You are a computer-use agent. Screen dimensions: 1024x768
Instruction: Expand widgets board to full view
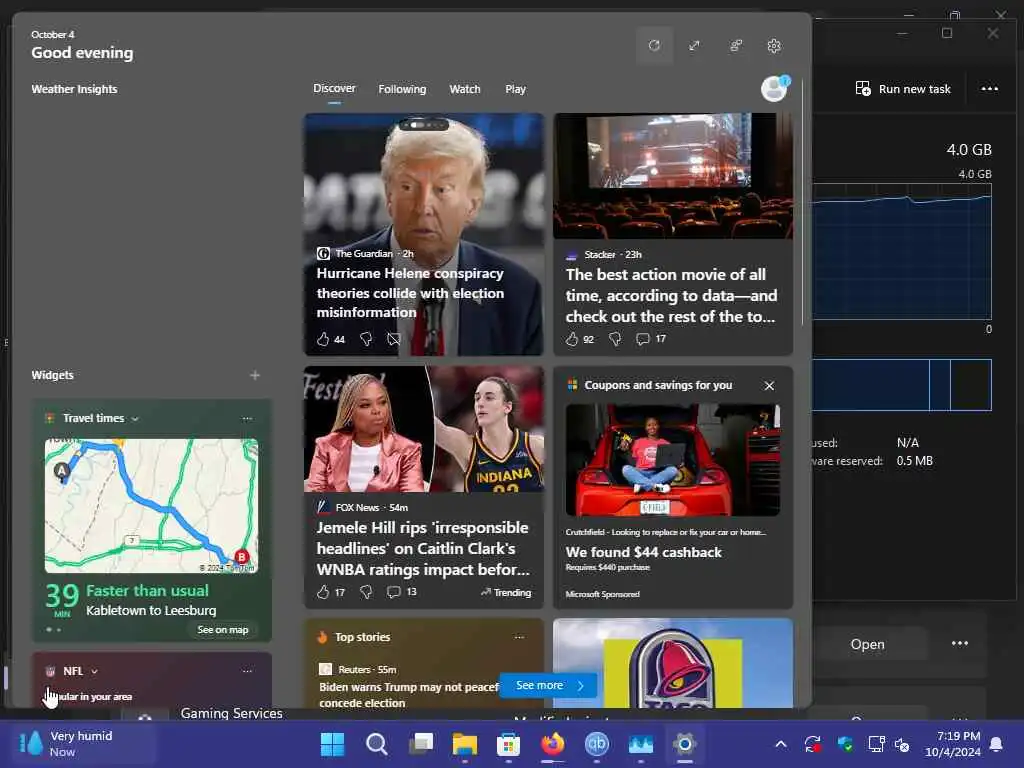click(694, 46)
